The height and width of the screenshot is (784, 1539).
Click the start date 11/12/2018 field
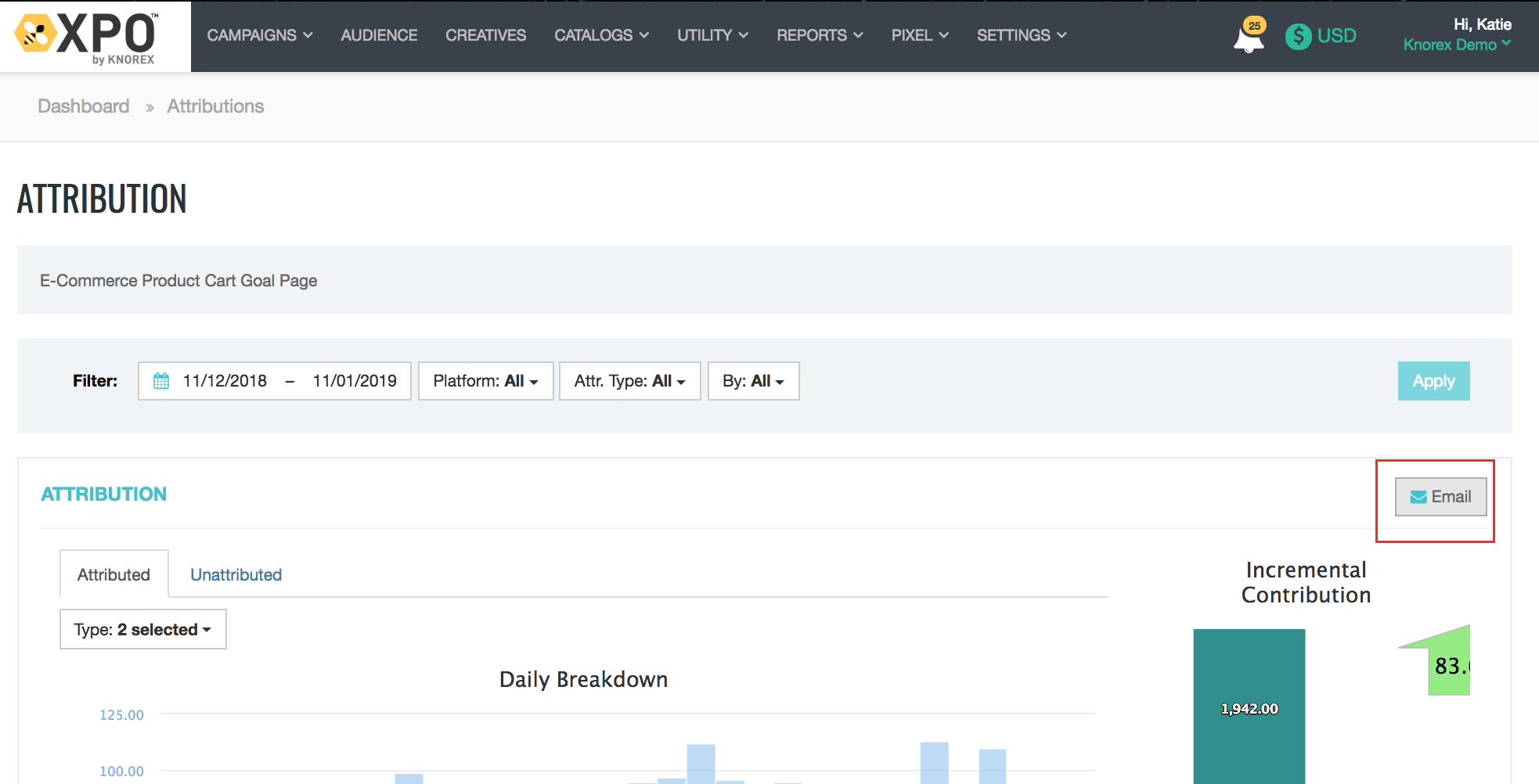pos(225,381)
